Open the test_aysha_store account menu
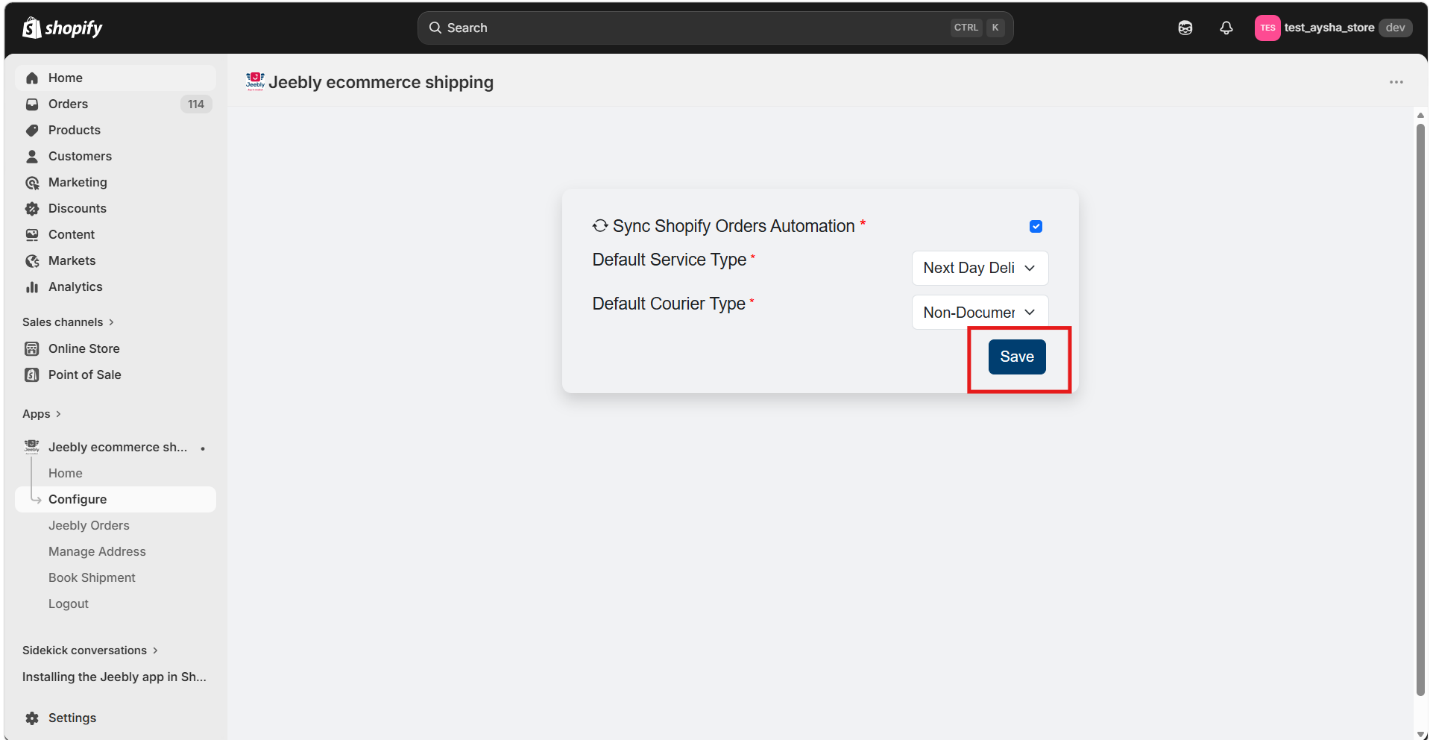 [1334, 28]
